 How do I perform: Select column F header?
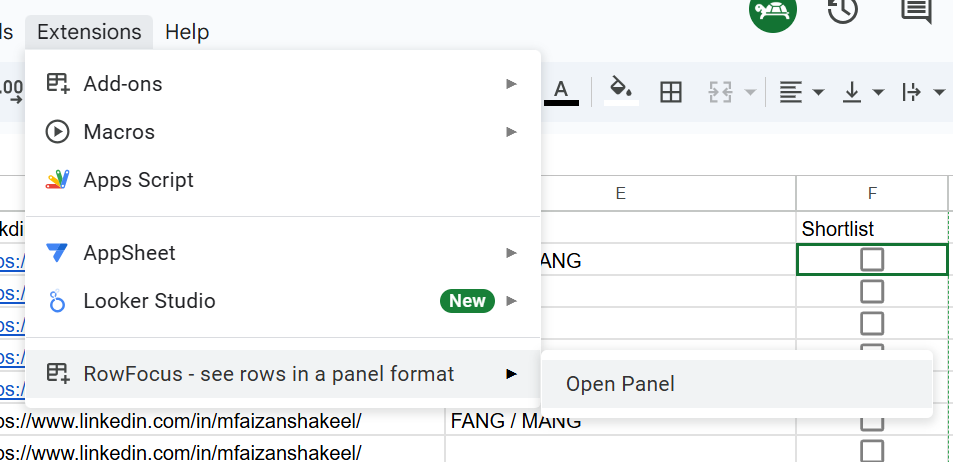pos(872,193)
